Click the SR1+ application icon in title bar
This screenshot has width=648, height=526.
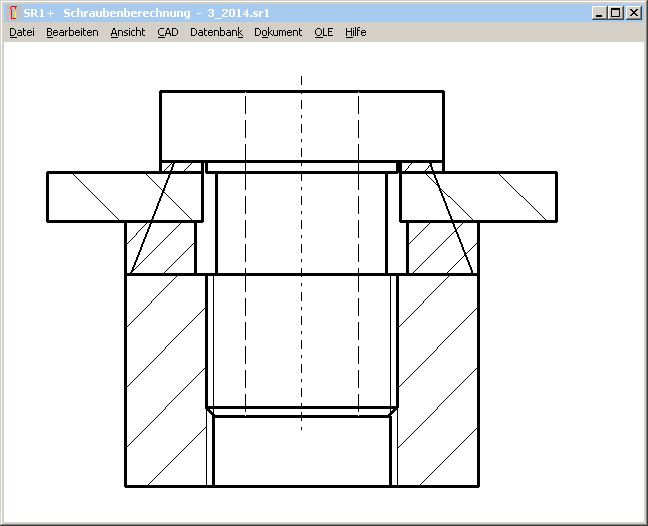[12, 13]
